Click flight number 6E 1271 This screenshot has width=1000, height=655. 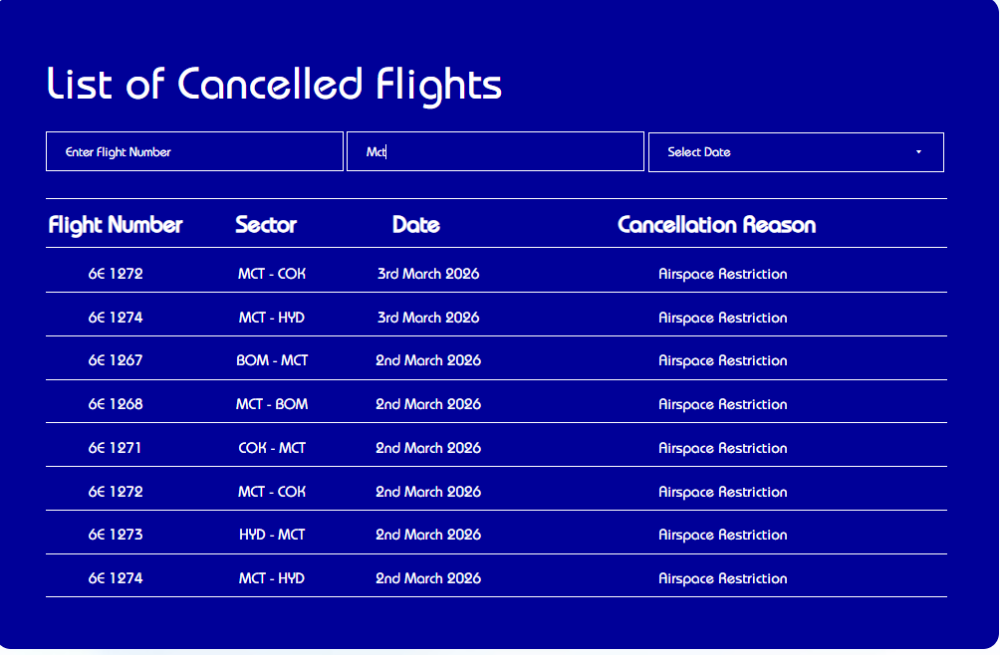coord(115,448)
